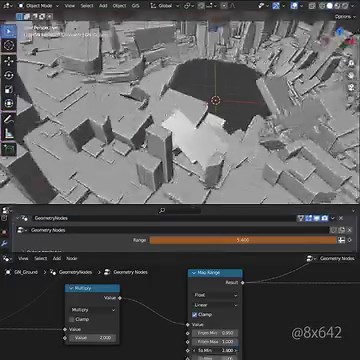Image resolution: width=360 pixels, height=360 pixels.
Task: Open the node editor Node menu
Action: pos(72,258)
